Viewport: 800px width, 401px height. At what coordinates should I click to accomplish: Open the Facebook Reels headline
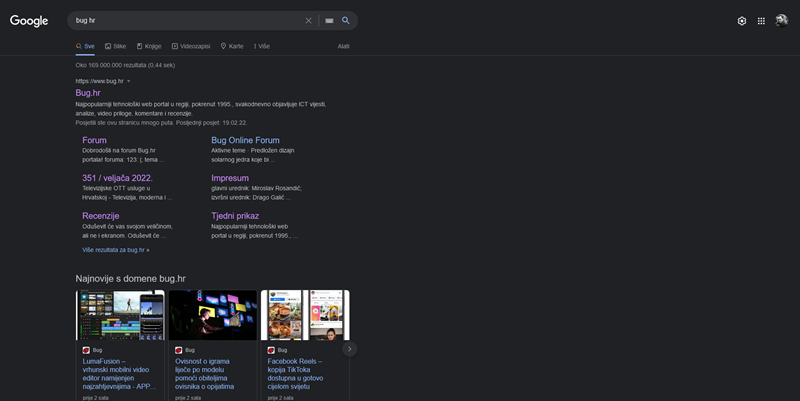(x=295, y=374)
